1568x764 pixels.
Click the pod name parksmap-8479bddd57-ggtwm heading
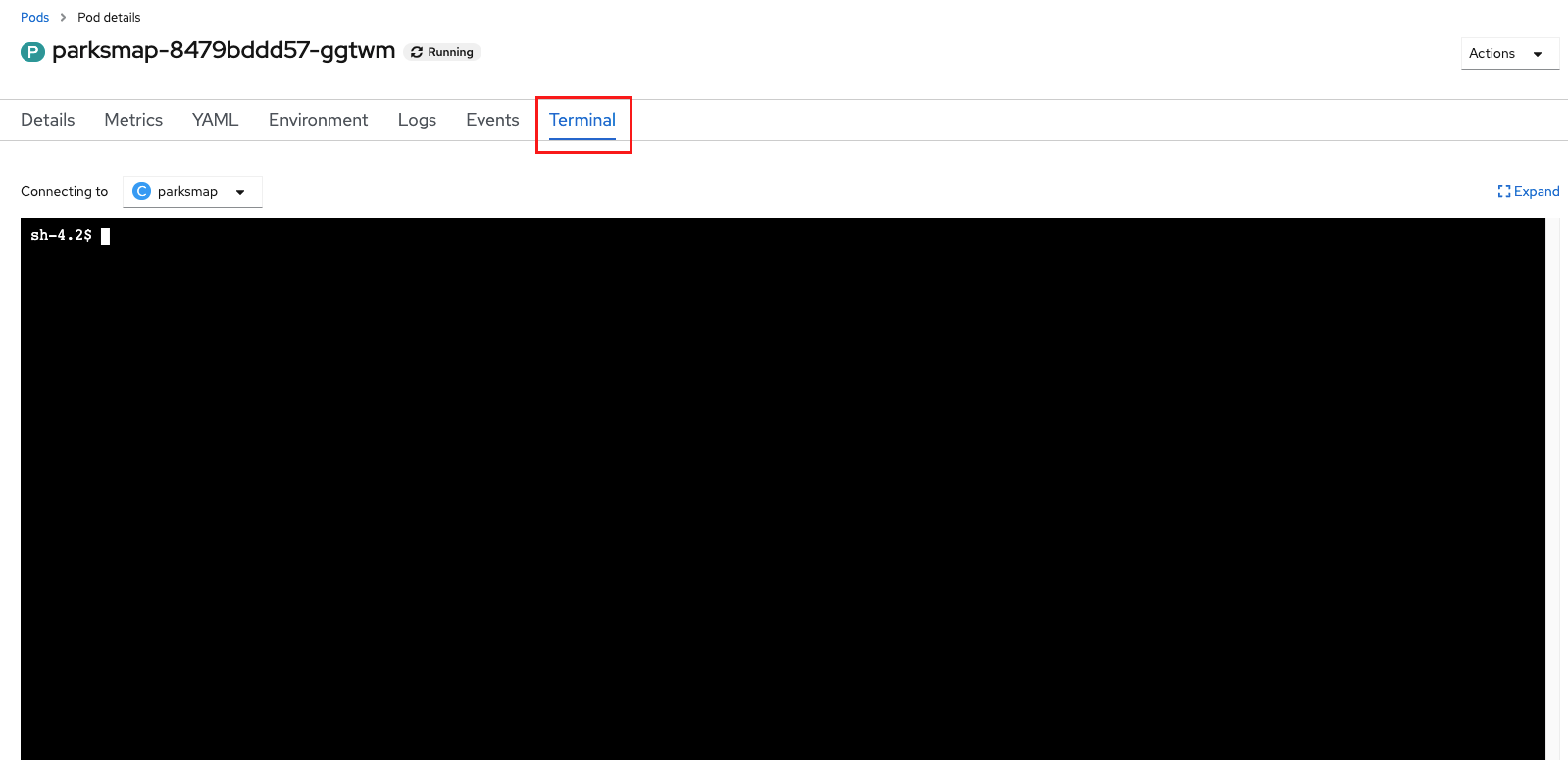224,51
